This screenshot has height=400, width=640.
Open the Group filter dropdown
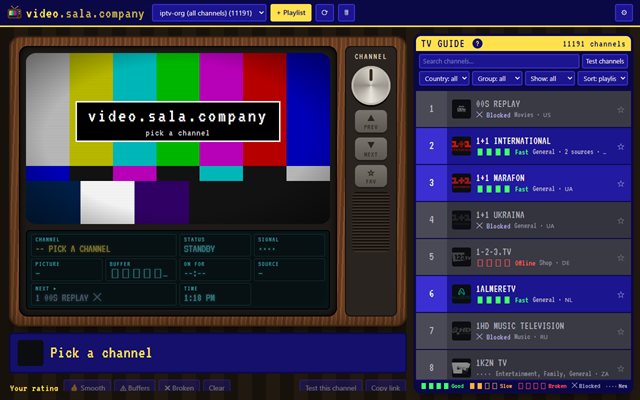pos(497,78)
